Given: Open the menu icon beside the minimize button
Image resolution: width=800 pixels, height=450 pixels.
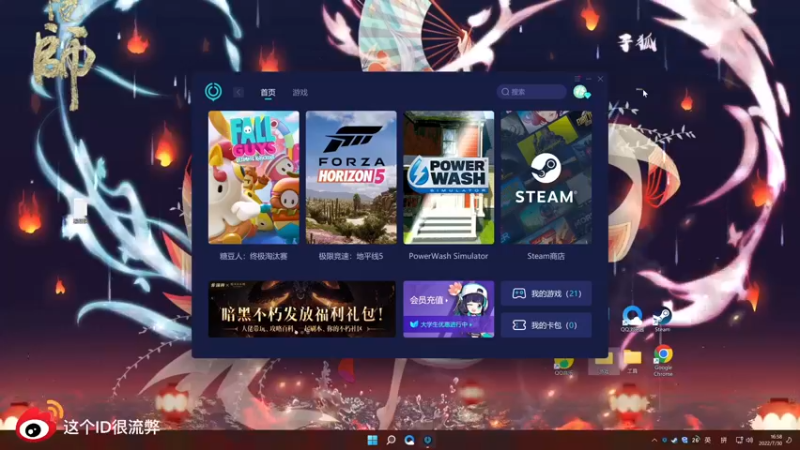Looking at the screenshot, I should tap(577, 79).
